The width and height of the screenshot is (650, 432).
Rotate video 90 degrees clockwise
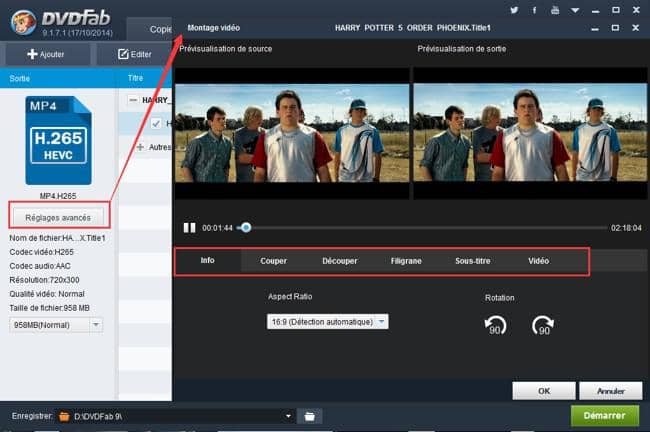pos(543,325)
